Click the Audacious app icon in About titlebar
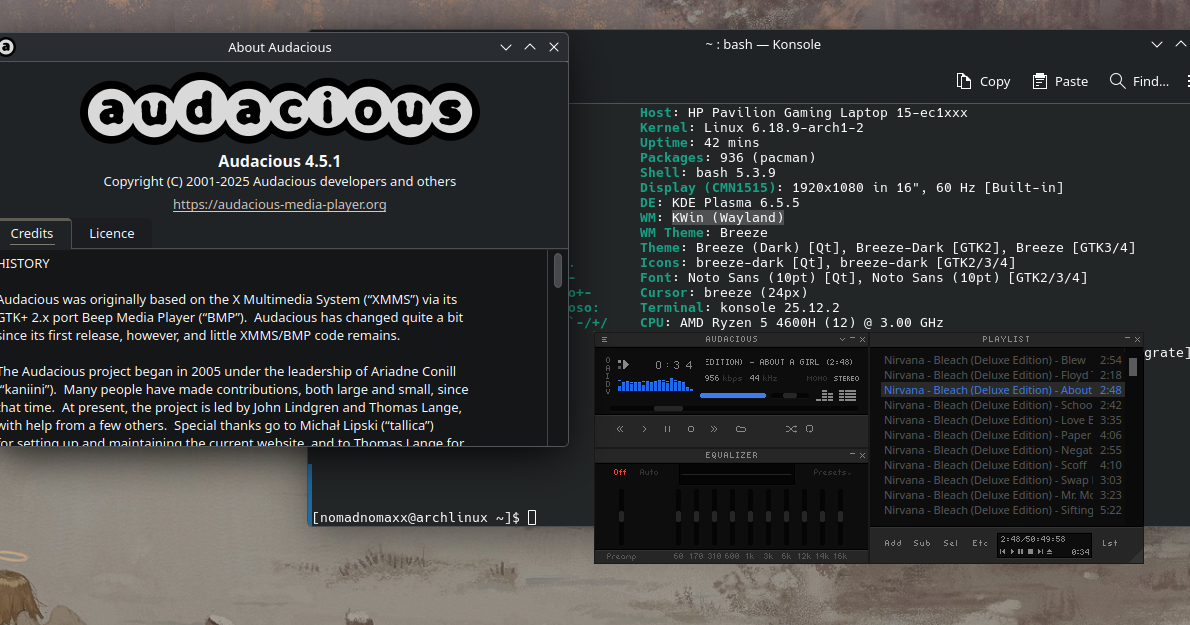 [6, 47]
